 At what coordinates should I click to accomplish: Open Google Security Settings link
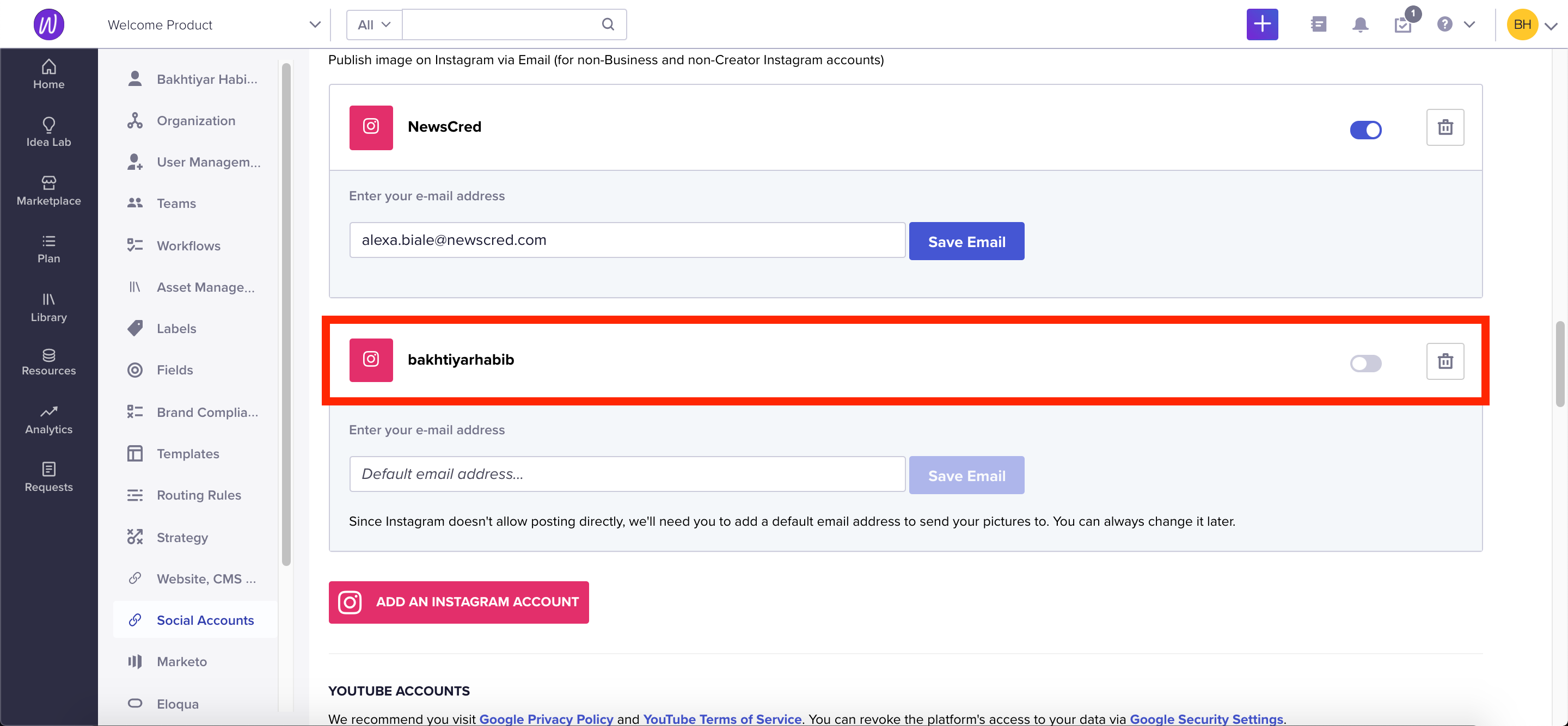pyautogui.click(x=1206, y=719)
